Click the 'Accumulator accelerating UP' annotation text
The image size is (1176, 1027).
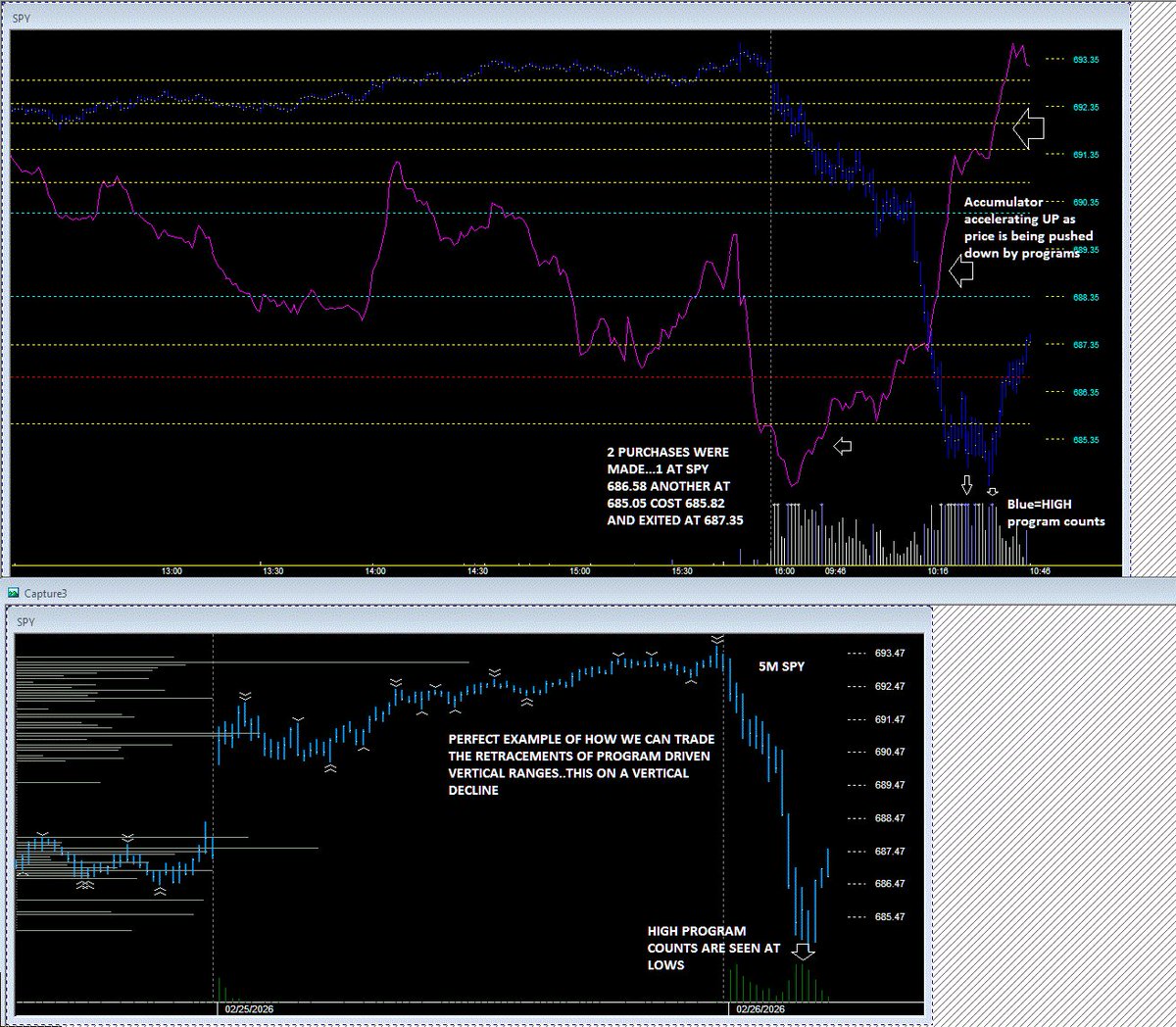pos(1028,227)
